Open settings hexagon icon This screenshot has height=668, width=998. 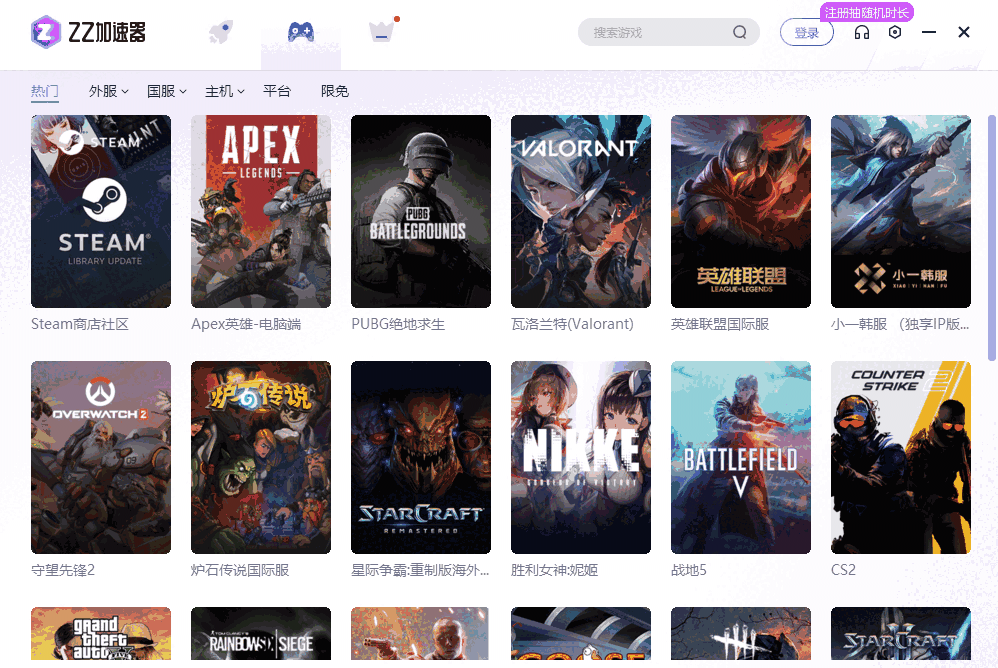[895, 32]
